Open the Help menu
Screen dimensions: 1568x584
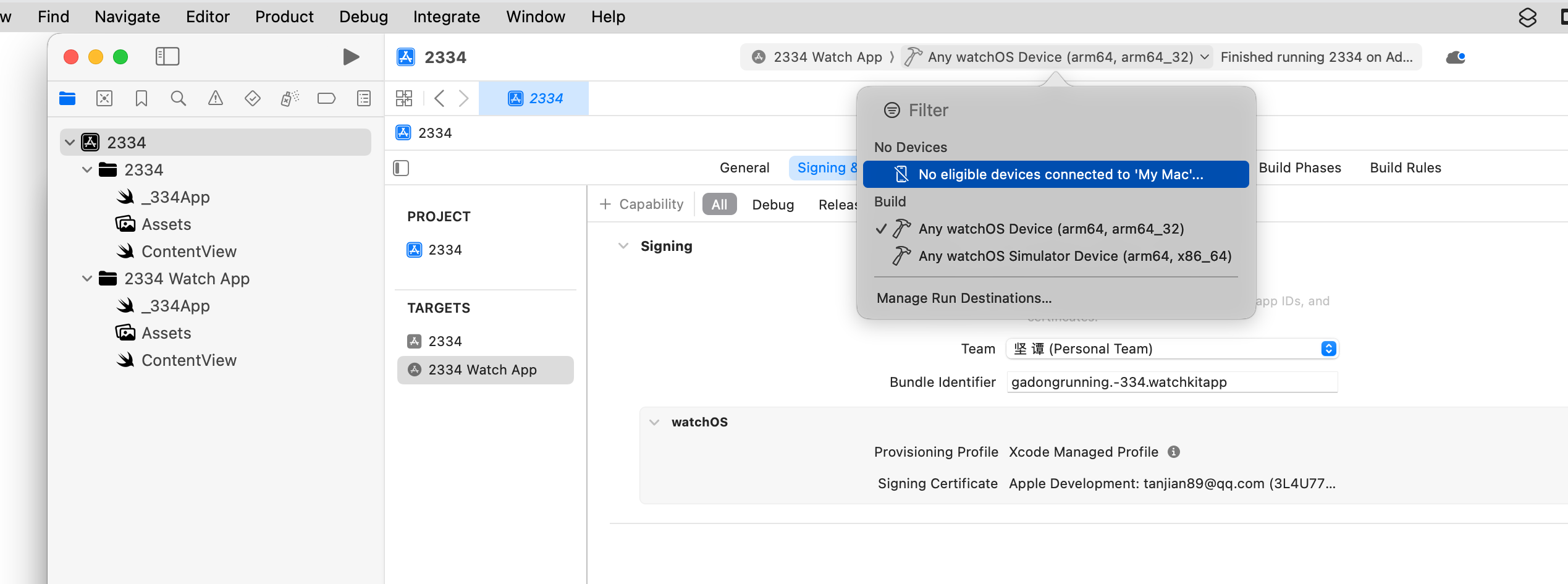tap(608, 17)
